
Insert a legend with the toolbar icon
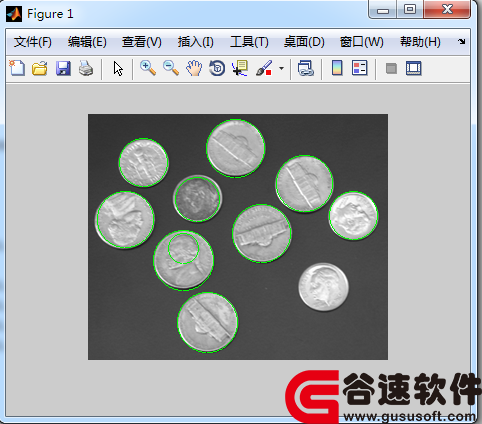pos(360,68)
